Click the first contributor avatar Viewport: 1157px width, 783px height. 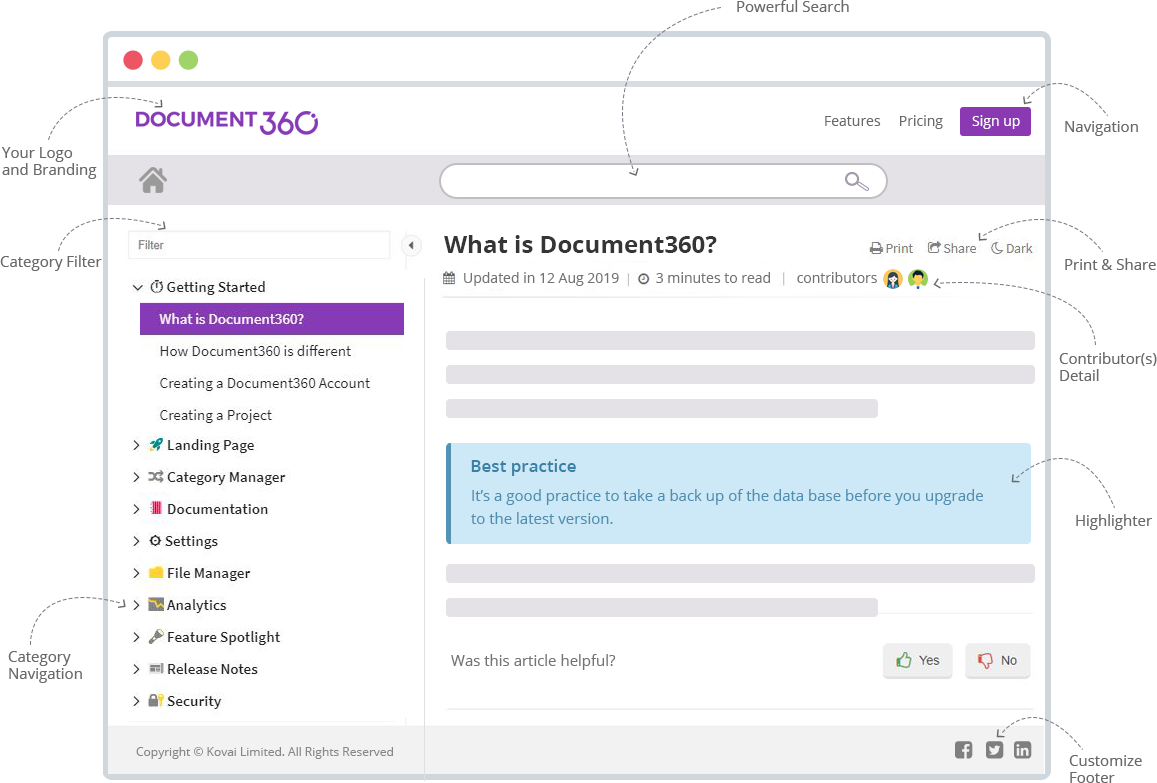[892, 279]
